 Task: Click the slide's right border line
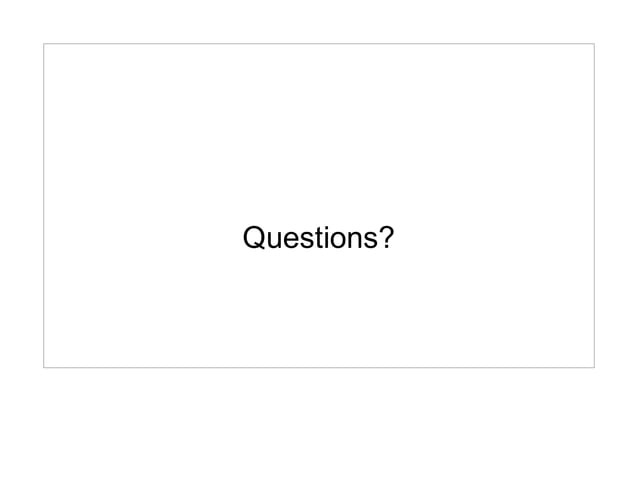pyautogui.click(x=594, y=205)
